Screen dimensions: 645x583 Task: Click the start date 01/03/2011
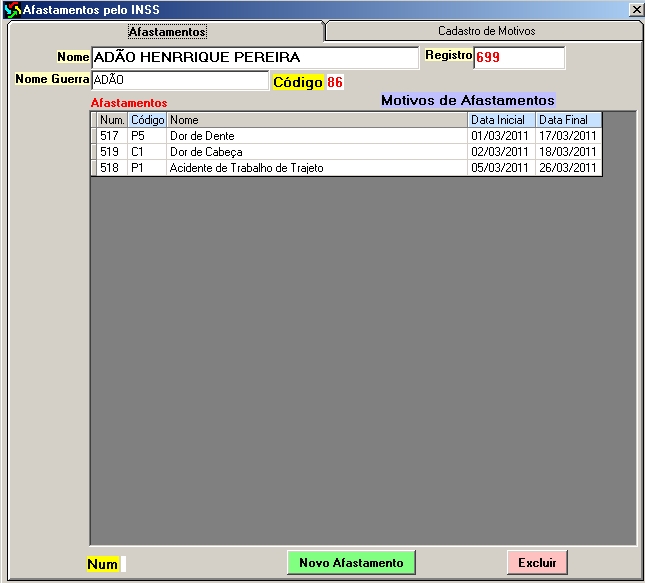501,136
